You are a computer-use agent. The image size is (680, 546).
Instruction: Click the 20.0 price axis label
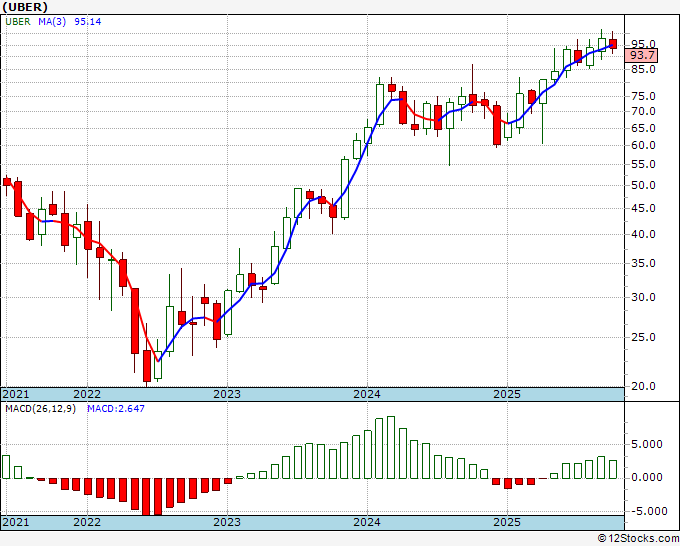pos(643,386)
